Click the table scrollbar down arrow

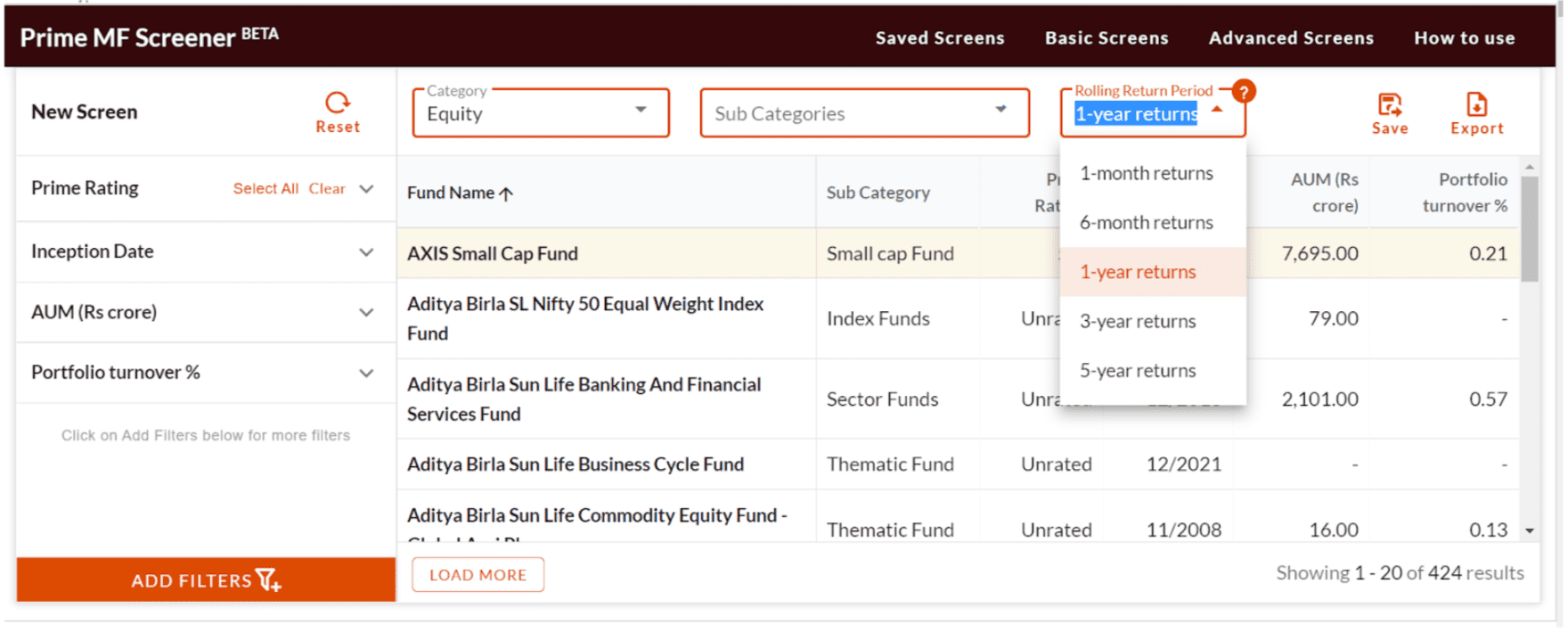(1530, 530)
